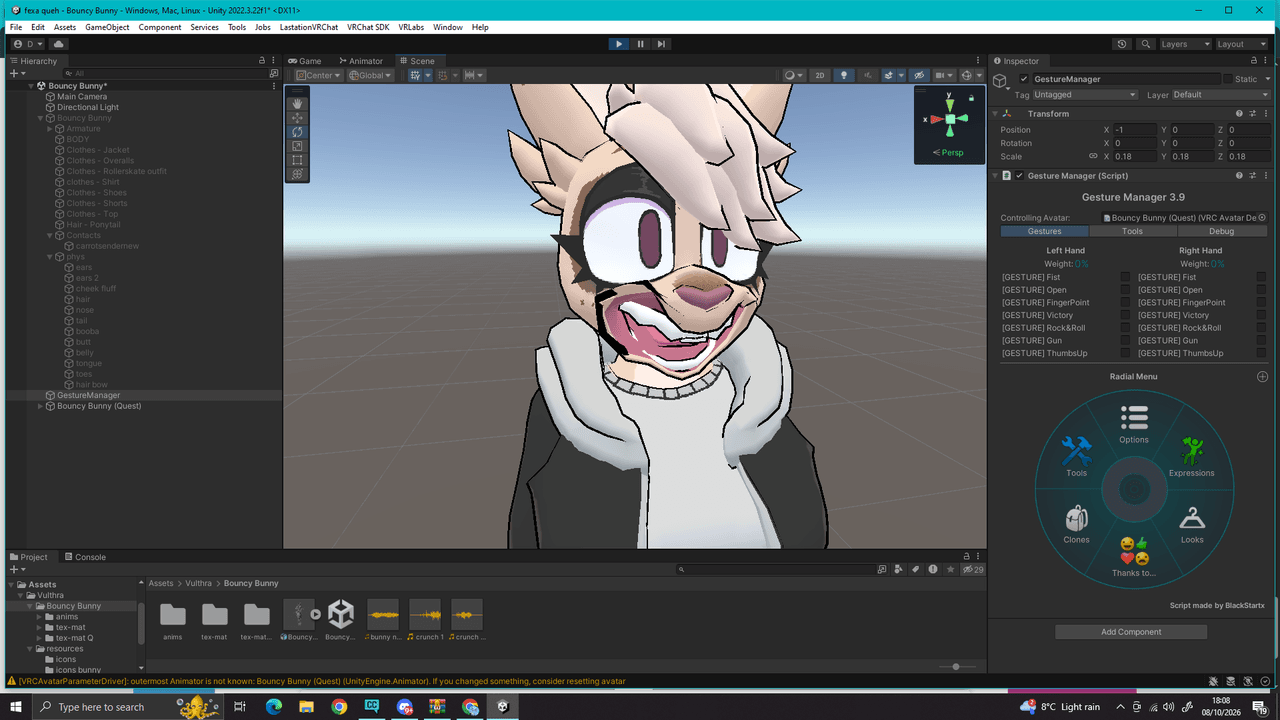Enable the Static checkbox

coord(1228,79)
